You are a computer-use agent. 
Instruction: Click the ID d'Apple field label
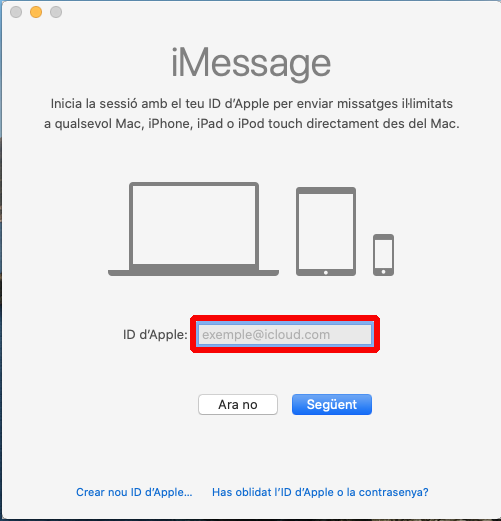[155, 334]
